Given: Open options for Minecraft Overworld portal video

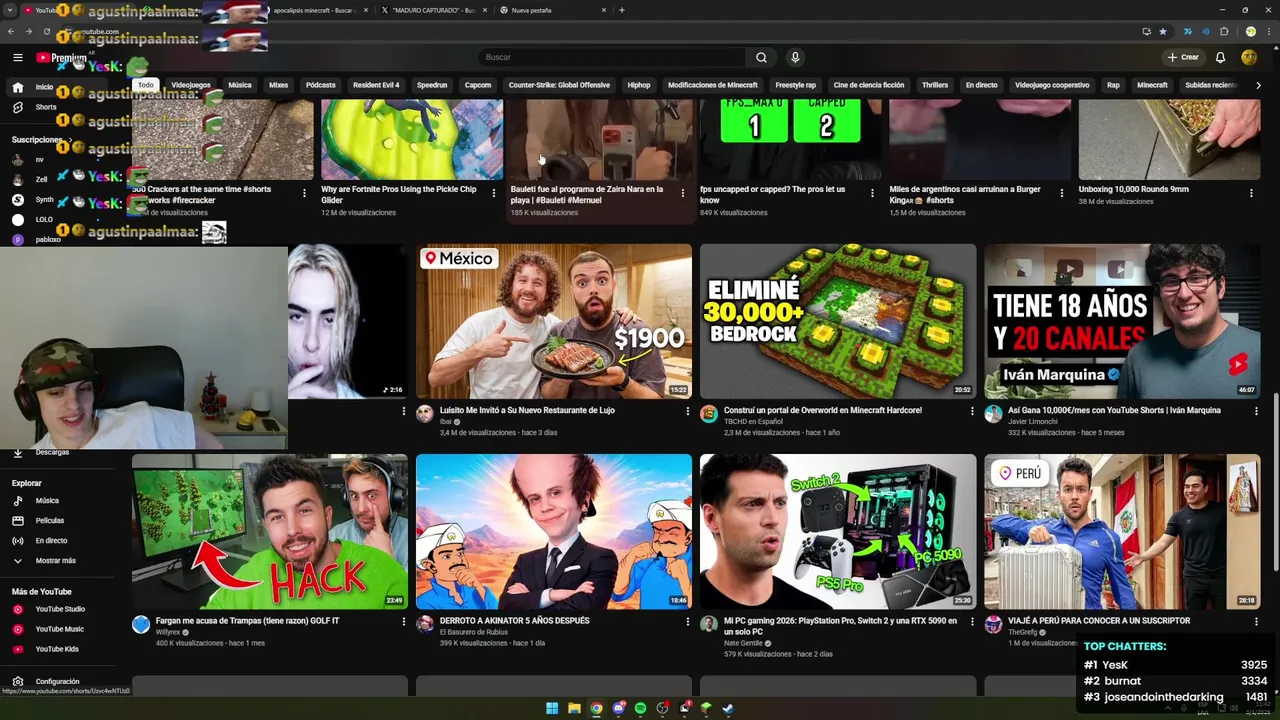Looking at the screenshot, I should click(971, 411).
